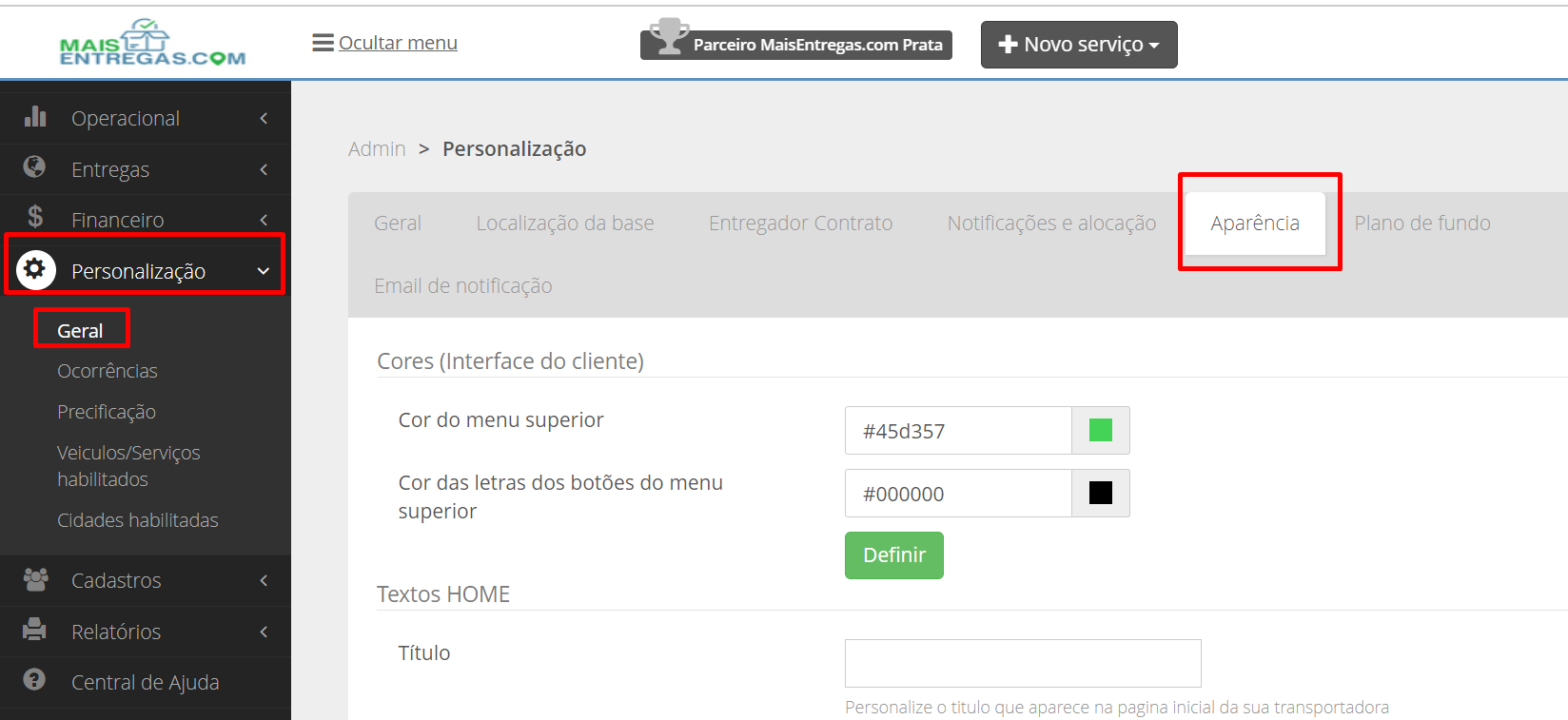Click the Entregas globe icon
Image resolution: width=1568 pixels, height=720 pixels.
pyautogui.click(x=34, y=167)
